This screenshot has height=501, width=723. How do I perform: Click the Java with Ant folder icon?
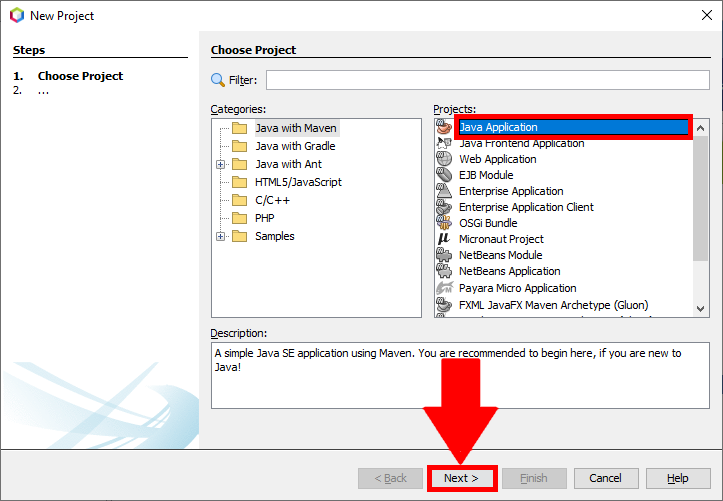[239, 164]
